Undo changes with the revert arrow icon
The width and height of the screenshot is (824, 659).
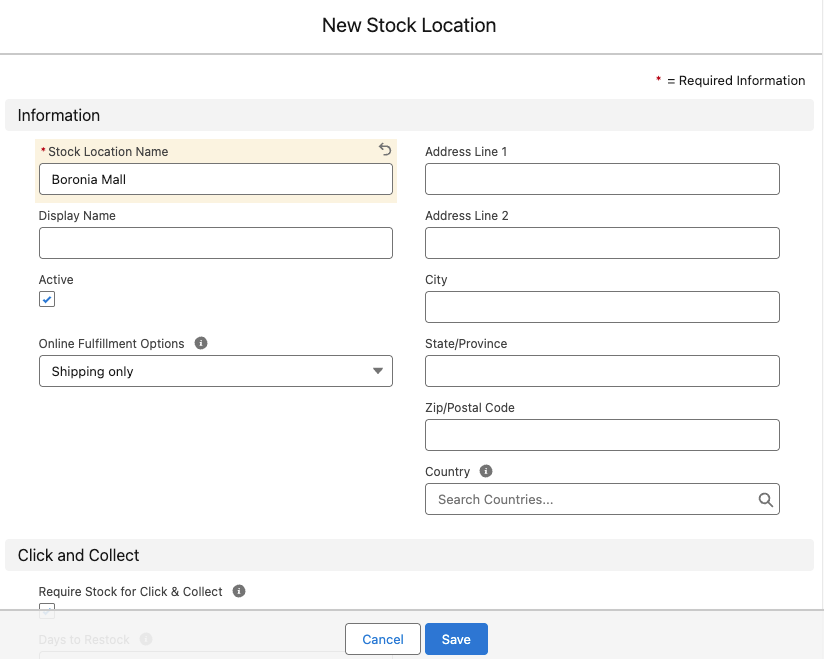click(x=384, y=148)
